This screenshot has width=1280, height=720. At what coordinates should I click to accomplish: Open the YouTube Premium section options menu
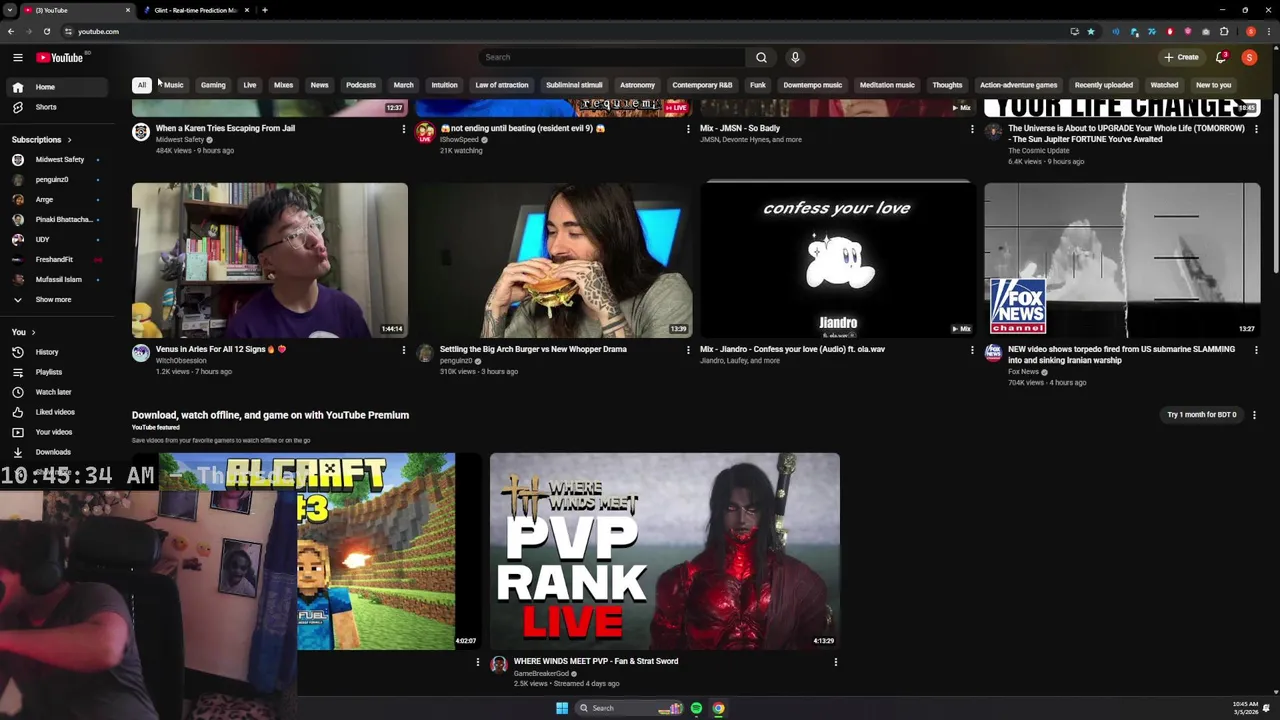(x=1254, y=415)
